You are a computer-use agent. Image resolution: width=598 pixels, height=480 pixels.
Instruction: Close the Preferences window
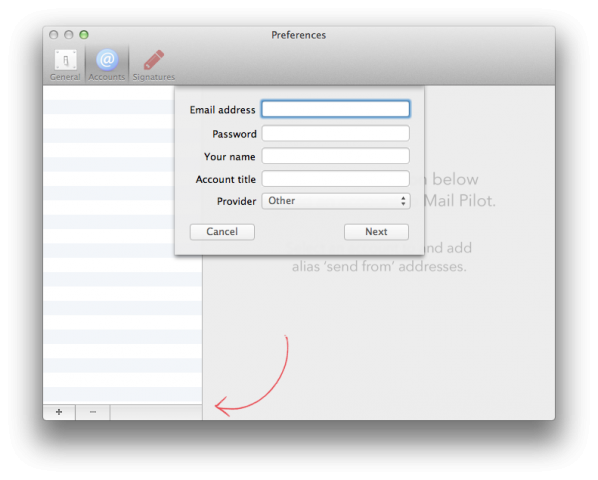tap(54, 35)
